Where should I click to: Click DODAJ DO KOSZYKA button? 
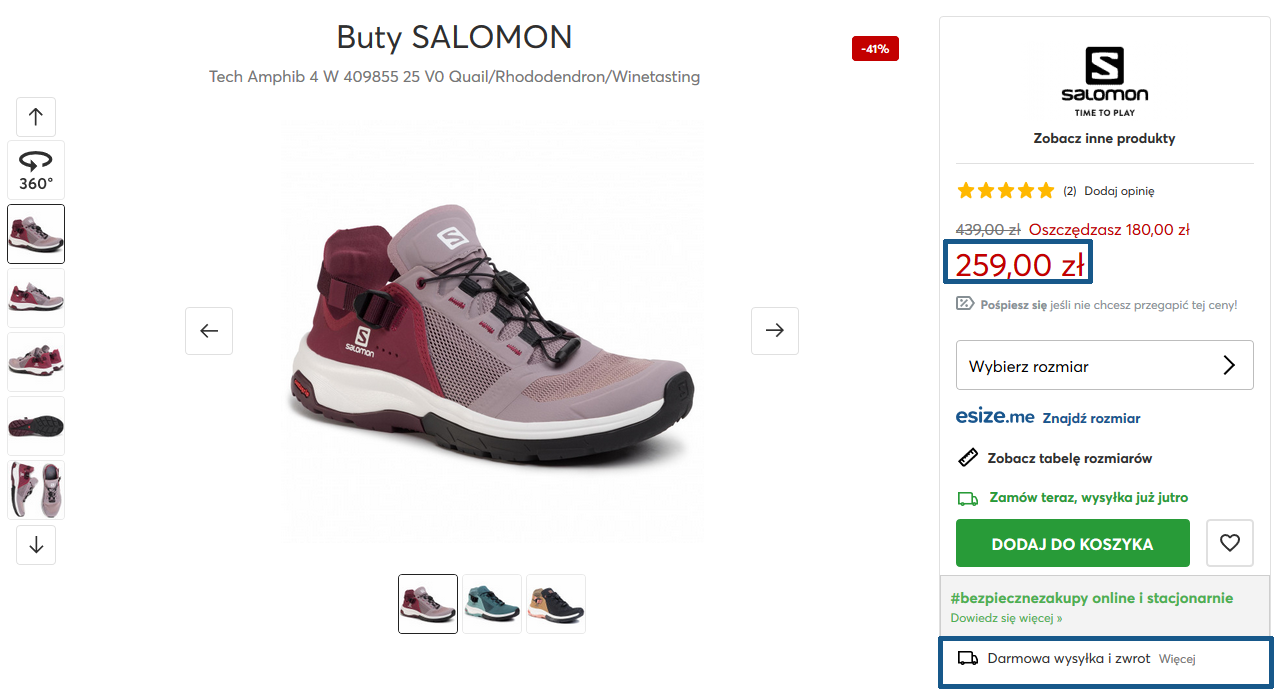pyautogui.click(x=1073, y=543)
